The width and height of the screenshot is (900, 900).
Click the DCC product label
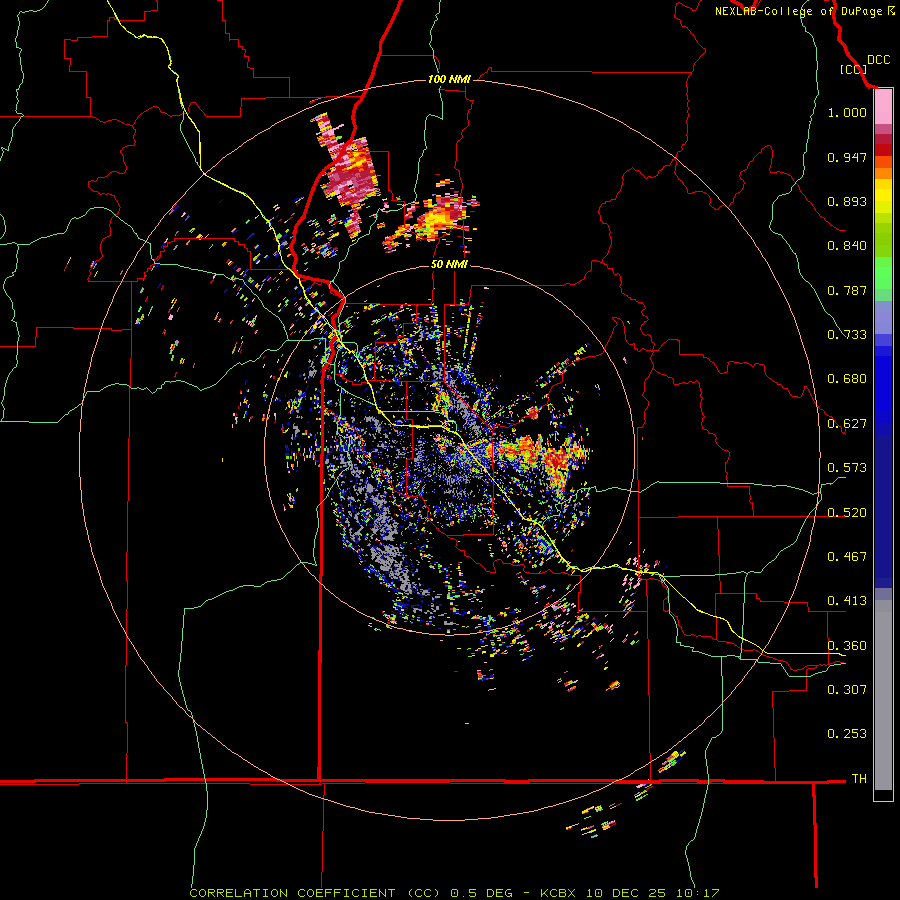click(879, 60)
